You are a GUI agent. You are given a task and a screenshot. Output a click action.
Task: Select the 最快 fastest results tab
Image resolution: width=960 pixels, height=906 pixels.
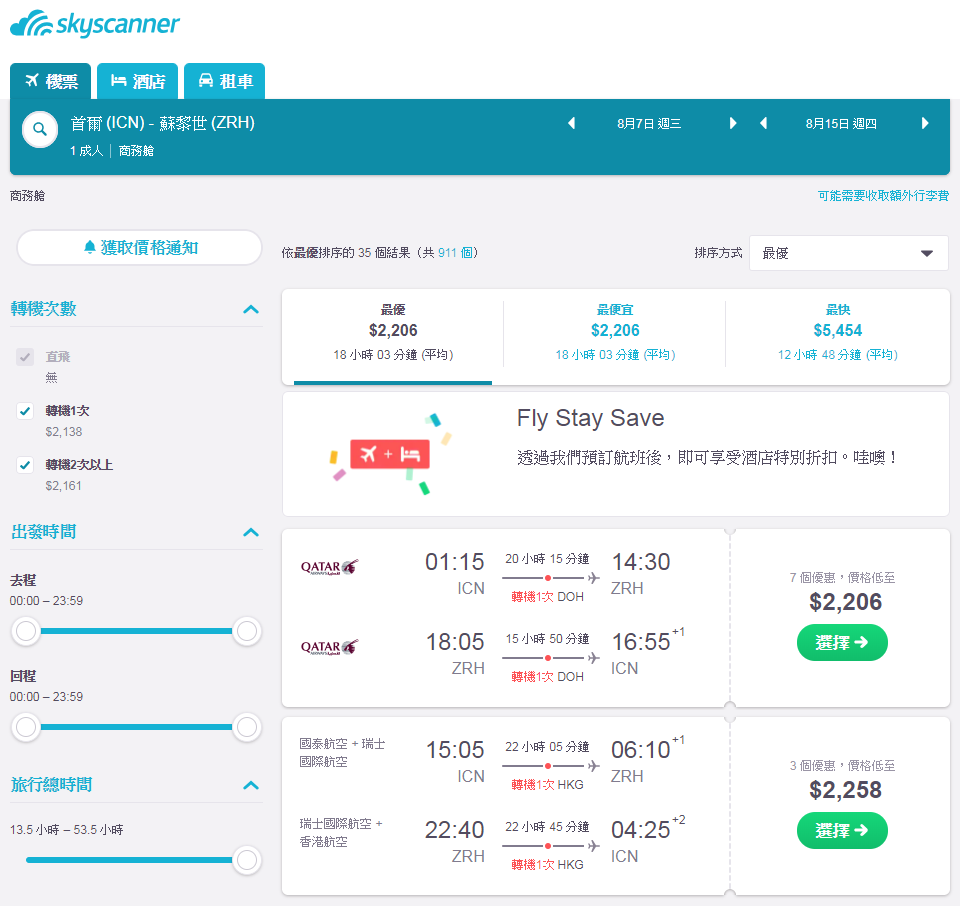pyautogui.click(x=838, y=332)
